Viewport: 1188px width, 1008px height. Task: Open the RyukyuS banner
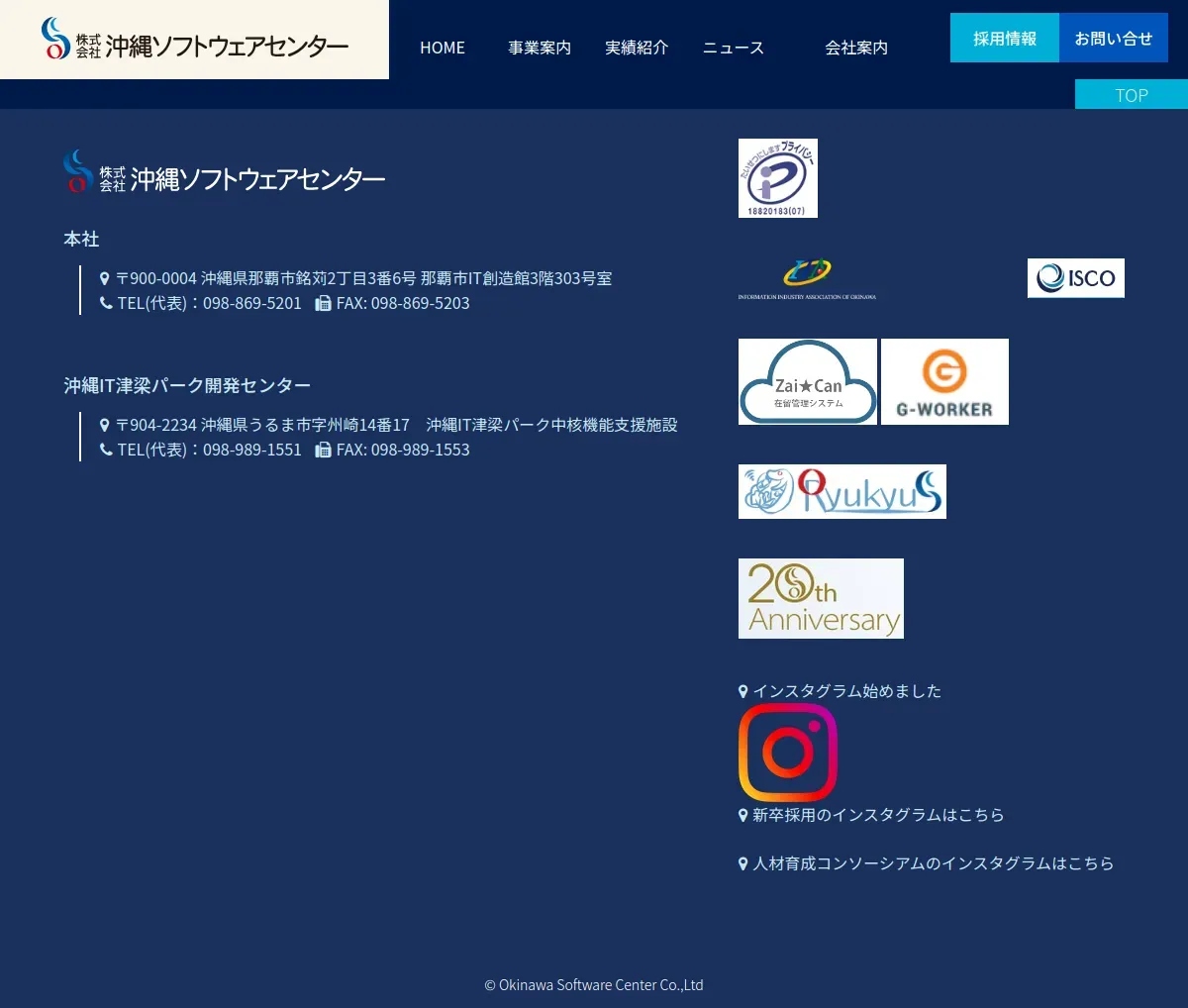click(842, 491)
